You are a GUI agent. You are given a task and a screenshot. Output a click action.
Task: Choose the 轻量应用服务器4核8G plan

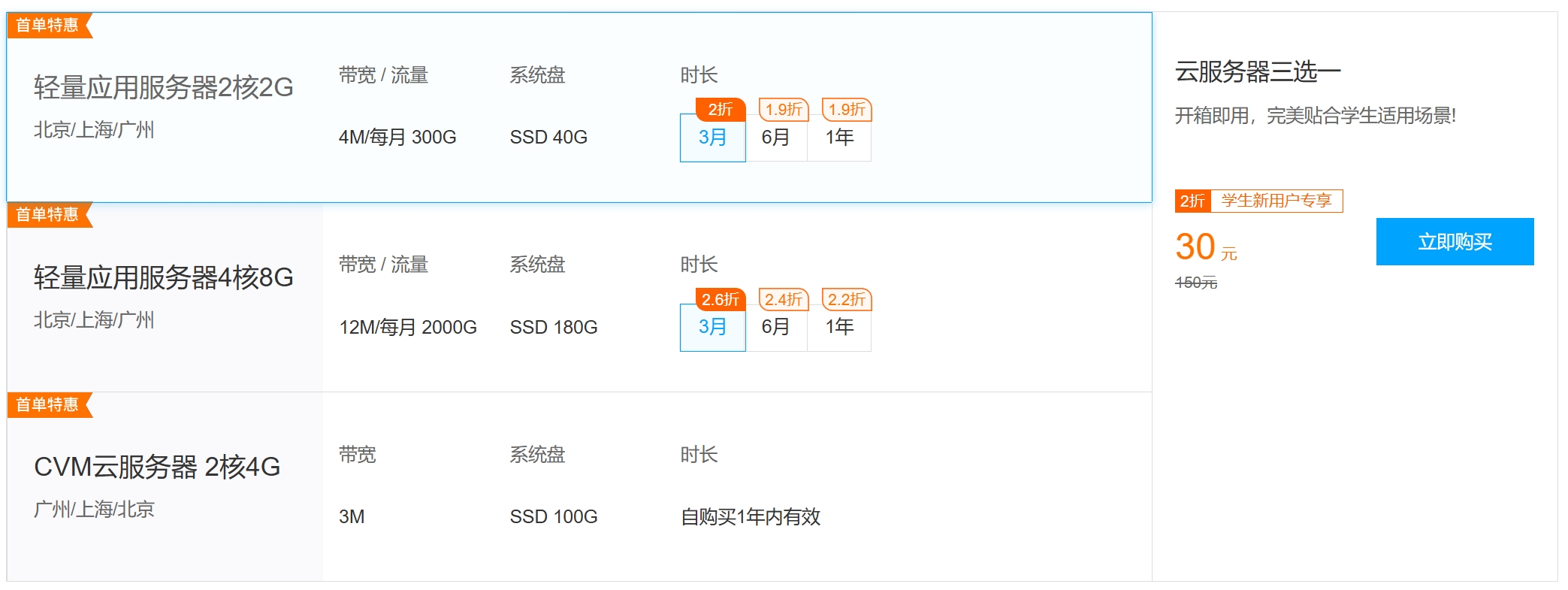pyautogui.click(x=164, y=277)
